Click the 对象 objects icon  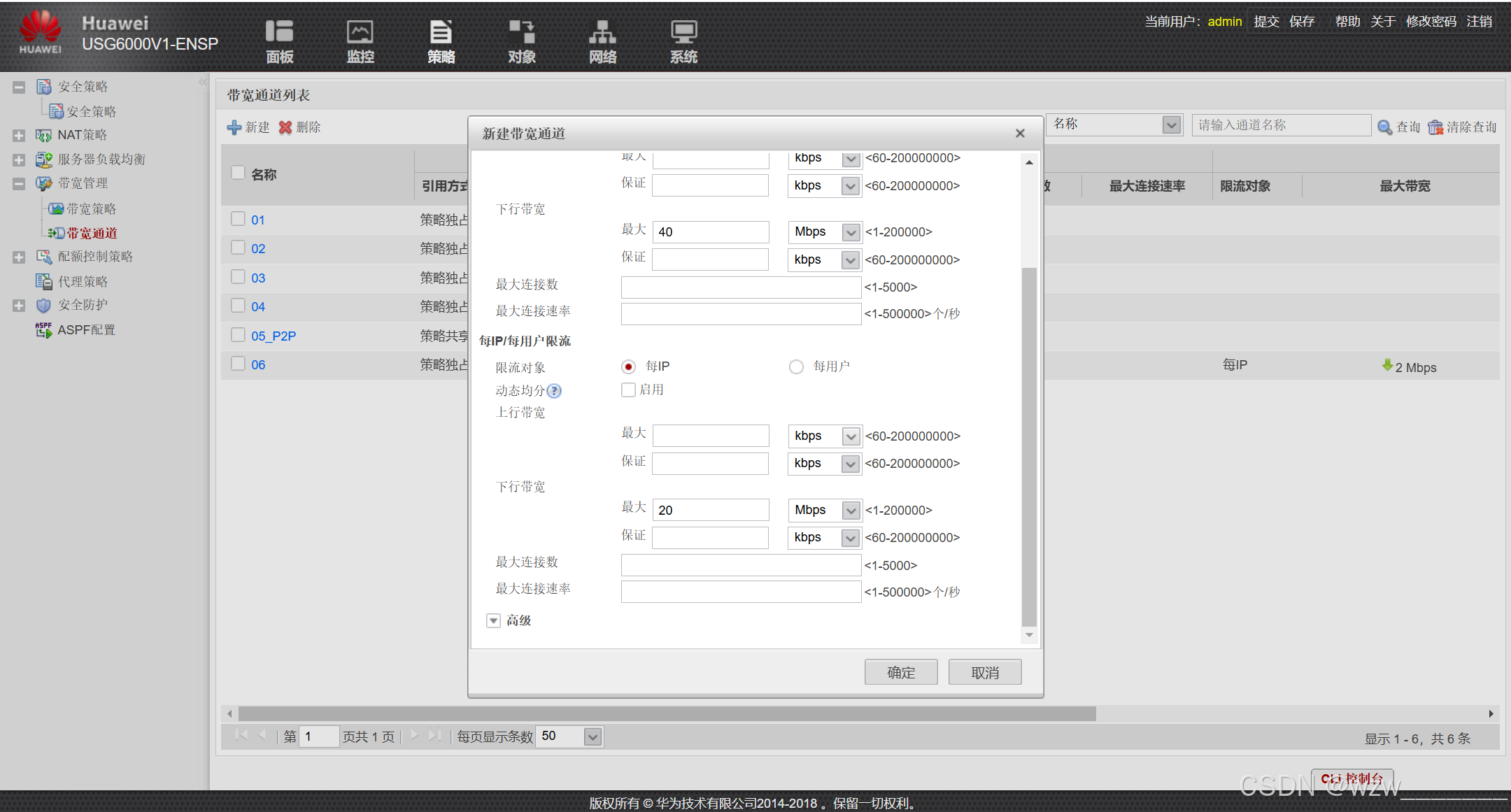coord(521,32)
